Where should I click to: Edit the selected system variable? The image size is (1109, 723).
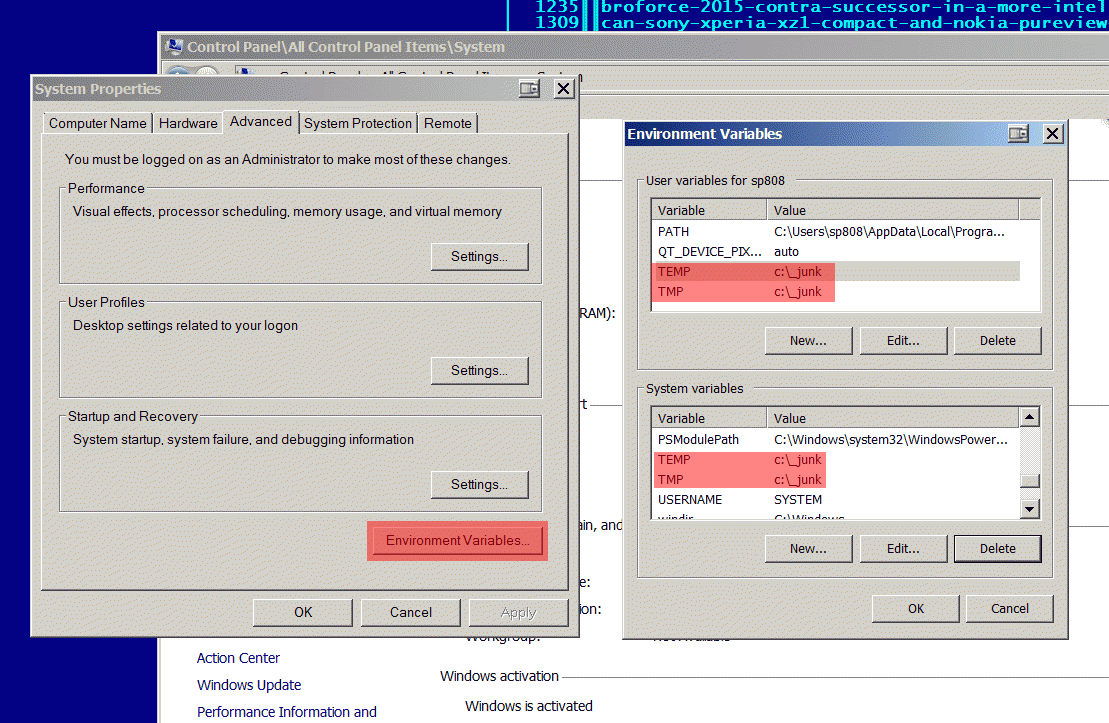903,549
